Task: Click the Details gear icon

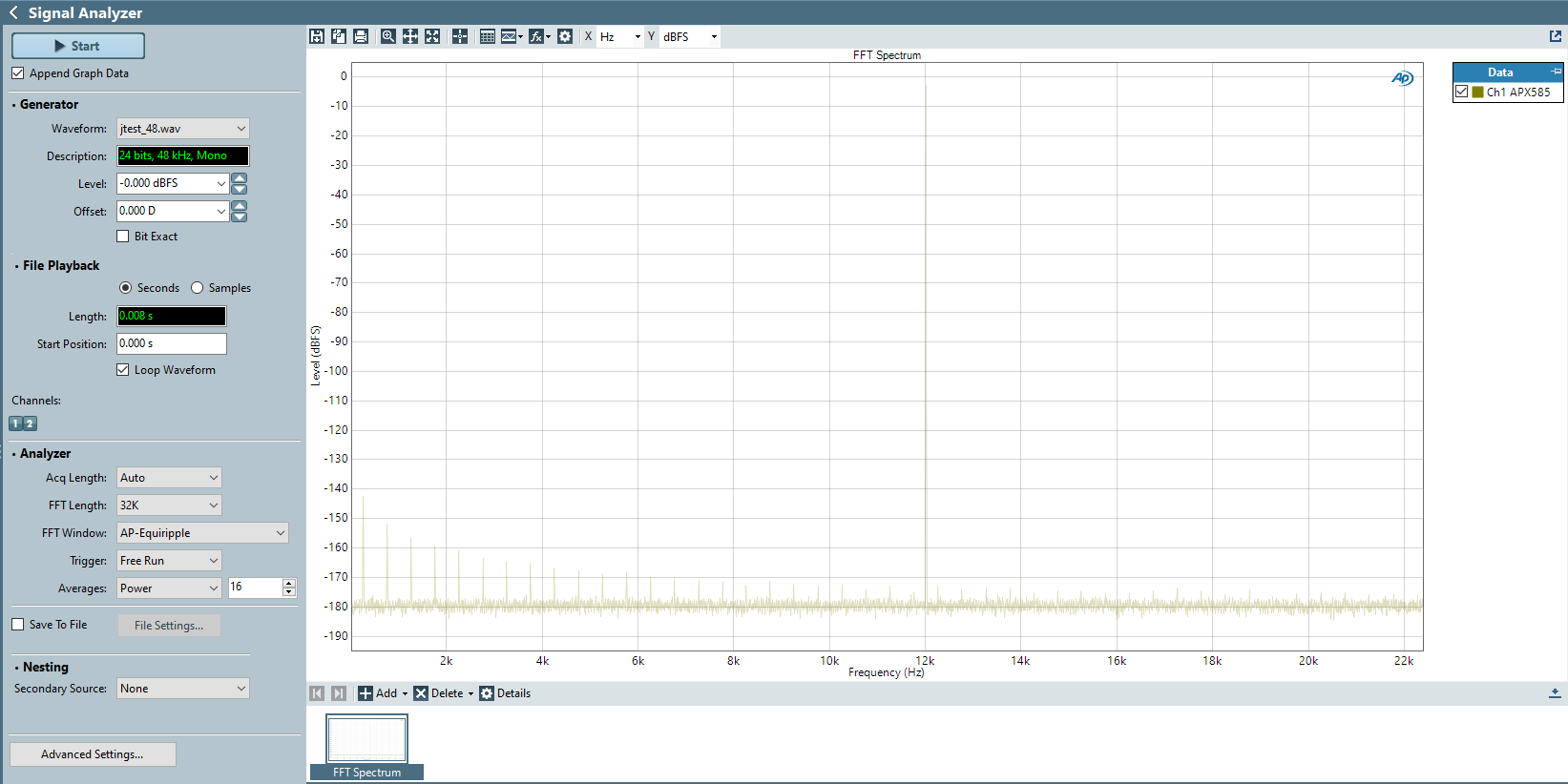Action: tap(487, 693)
